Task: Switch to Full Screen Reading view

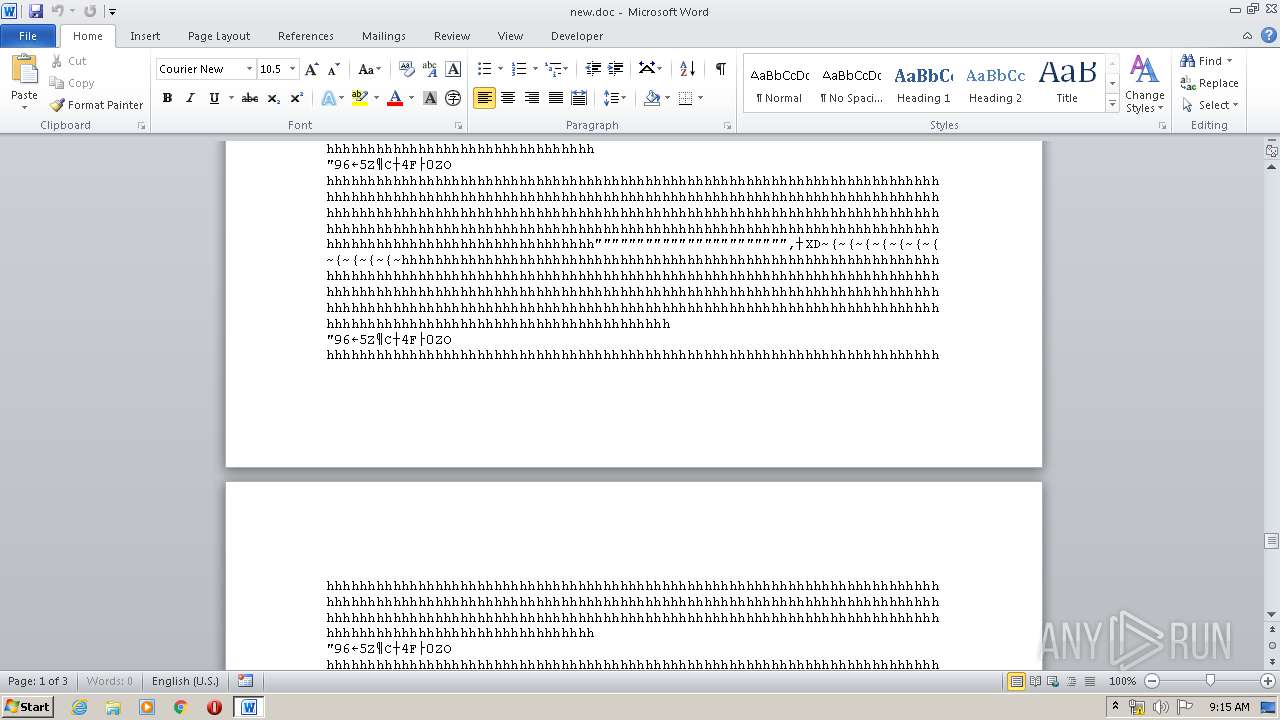Action: 1035,681
